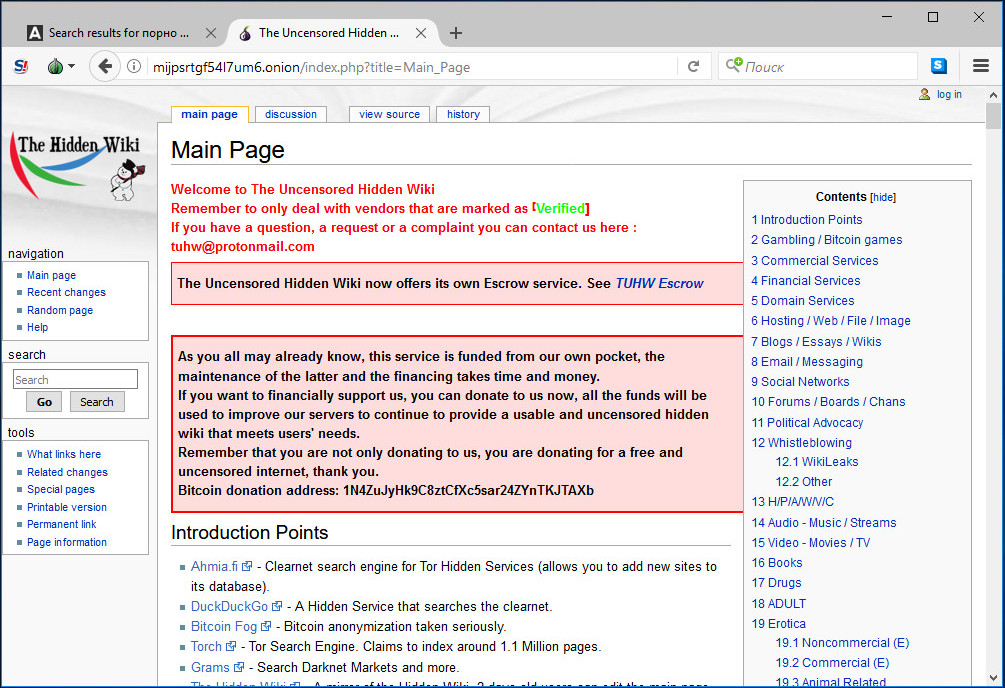Click the NoScript icon in the toolbar

click(x=20, y=67)
